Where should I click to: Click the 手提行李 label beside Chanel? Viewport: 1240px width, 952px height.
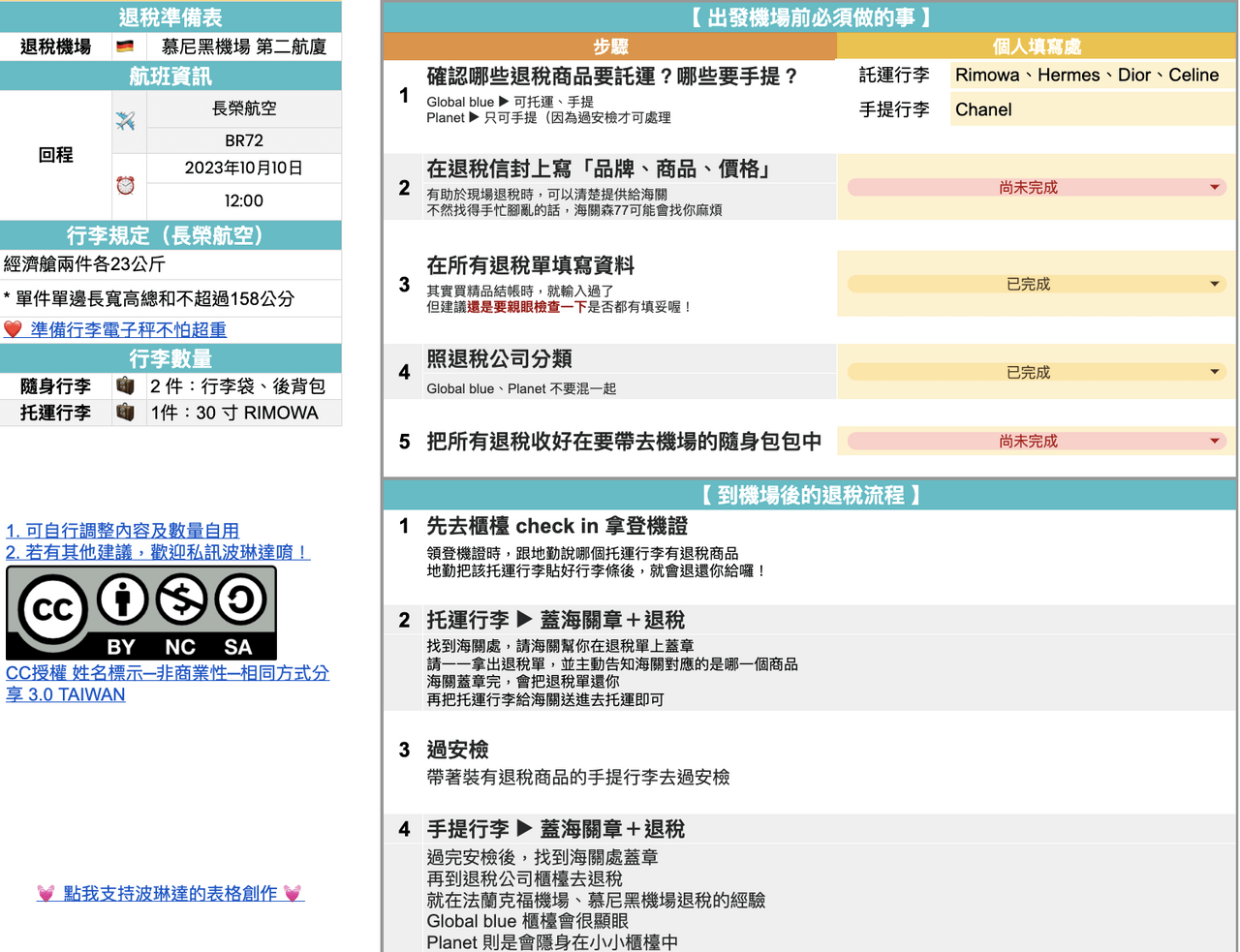(x=894, y=109)
